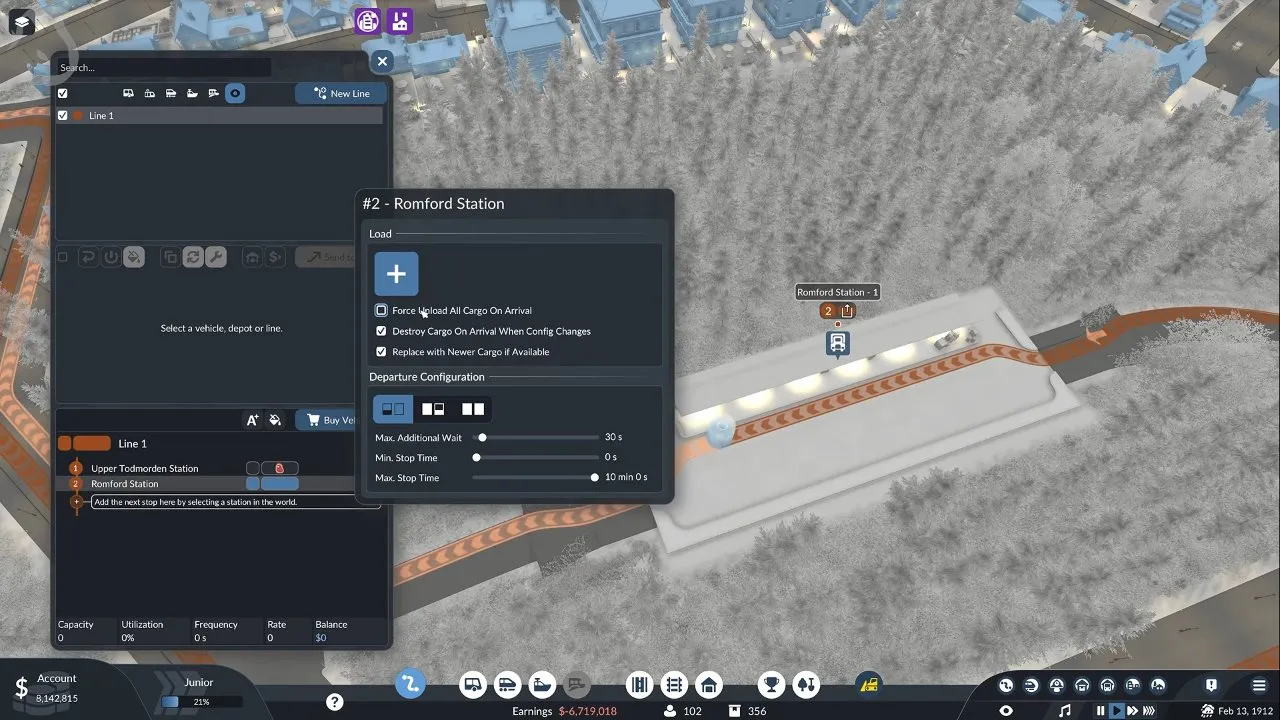Select the first departure configuration option

click(393, 408)
